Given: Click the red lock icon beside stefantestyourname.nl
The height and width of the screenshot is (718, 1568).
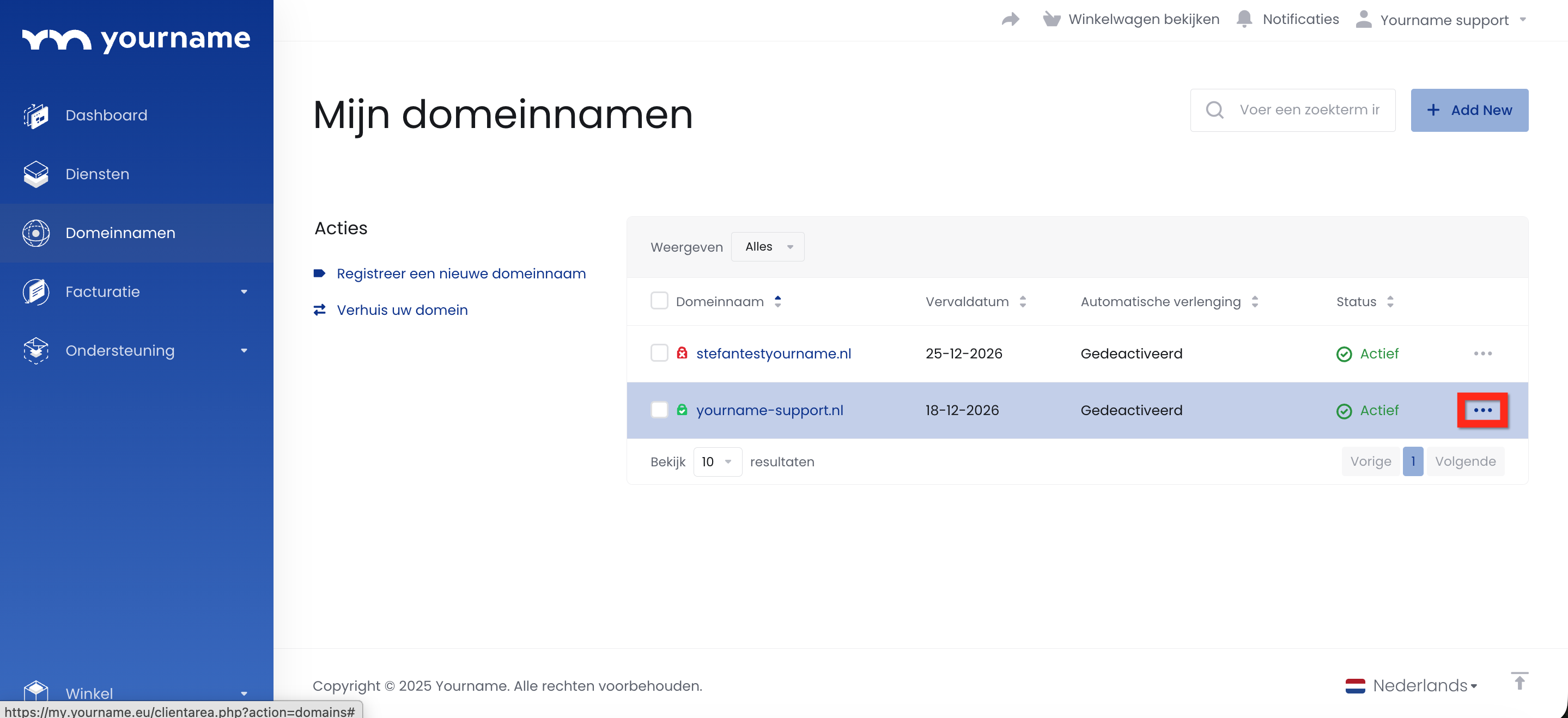Looking at the screenshot, I should coord(682,353).
